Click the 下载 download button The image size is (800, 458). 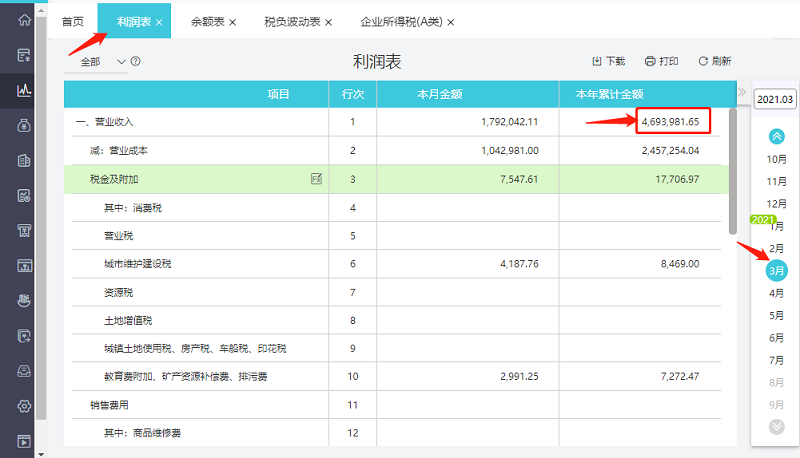click(609, 61)
